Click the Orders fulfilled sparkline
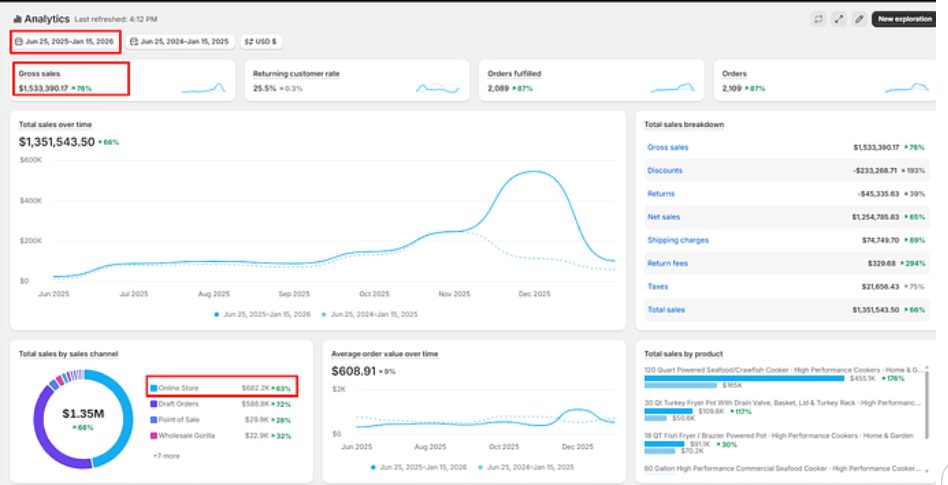This screenshot has width=948, height=485. pos(672,88)
